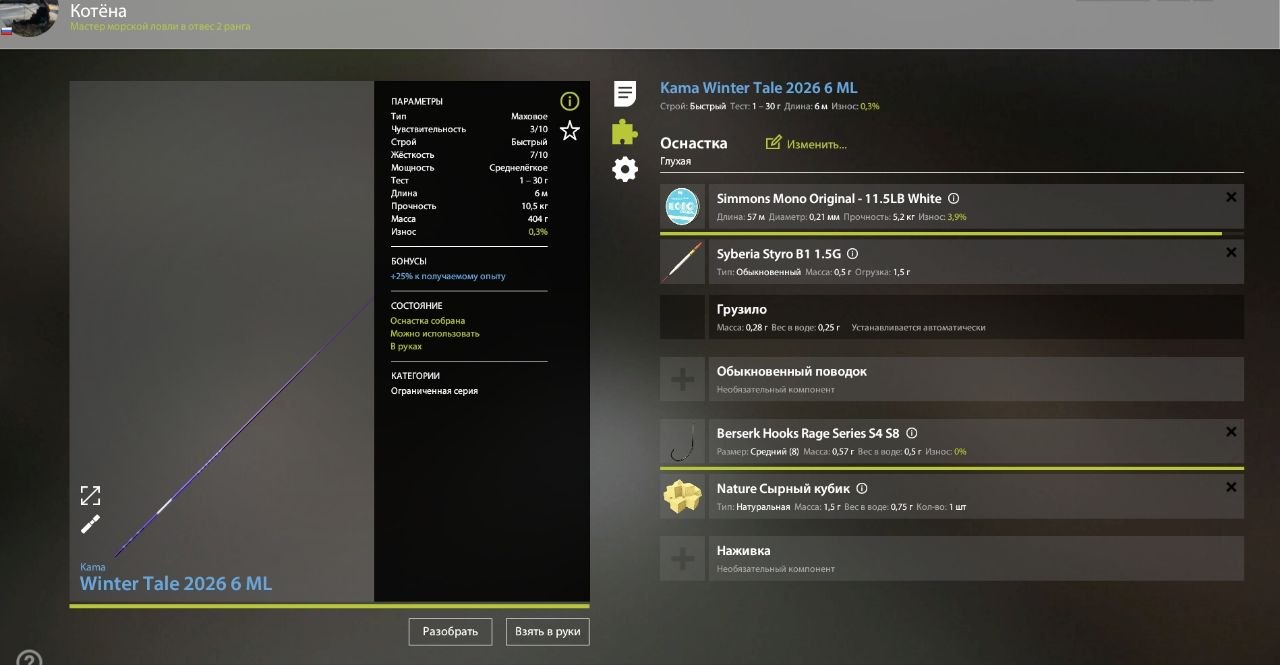Click the rod wear bar under preview
The image size is (1280, 665).
329,606
